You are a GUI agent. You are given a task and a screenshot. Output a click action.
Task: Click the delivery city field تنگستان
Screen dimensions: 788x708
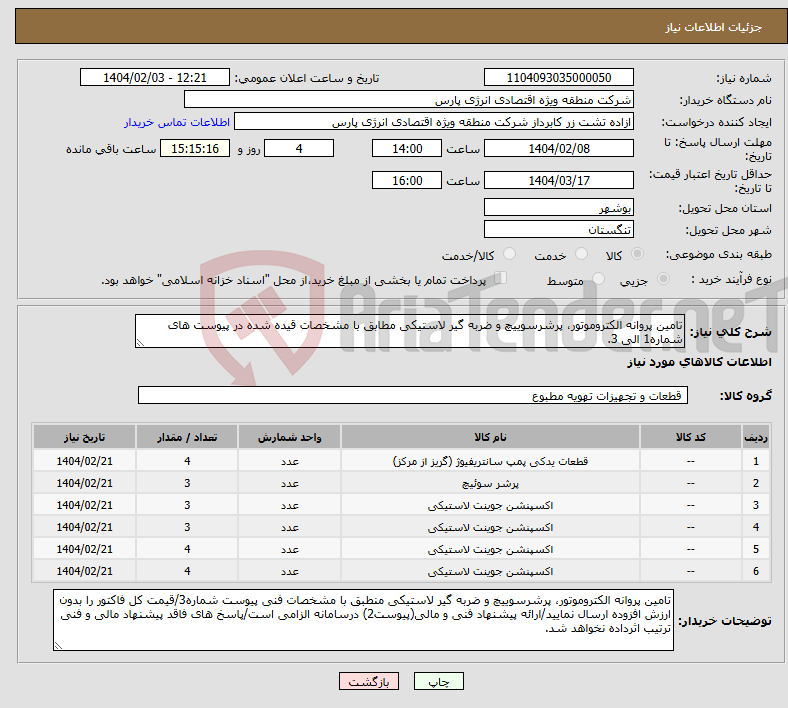pos(558,230)
